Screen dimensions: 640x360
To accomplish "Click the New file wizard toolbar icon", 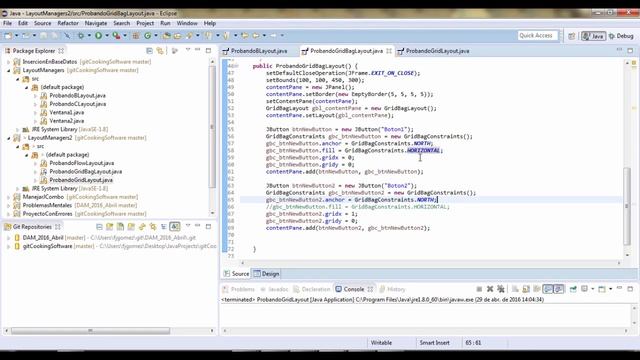I will [x=8, y=36].
